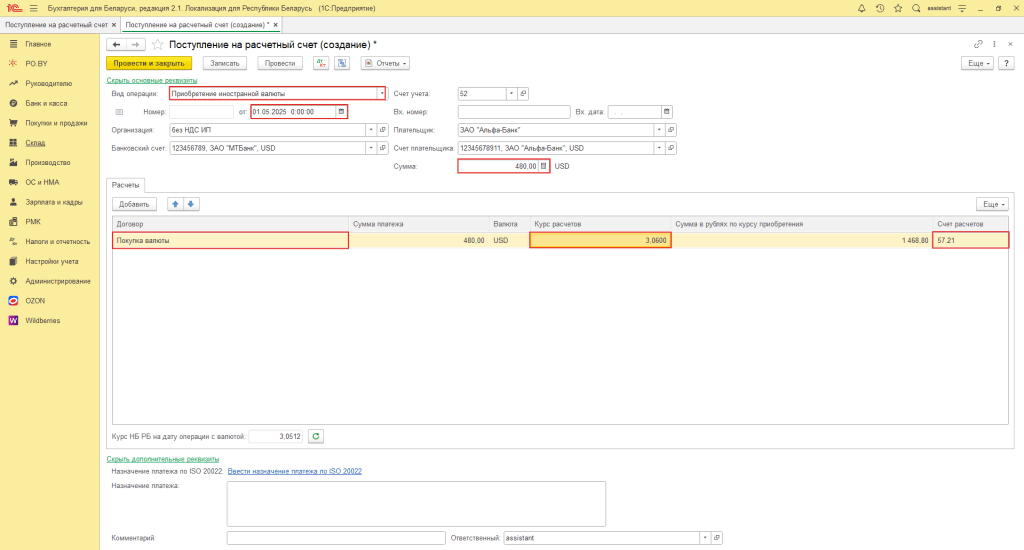Open Ответственный record link icon
This screenshot has width=1024, height=550.
pos(716,538)
